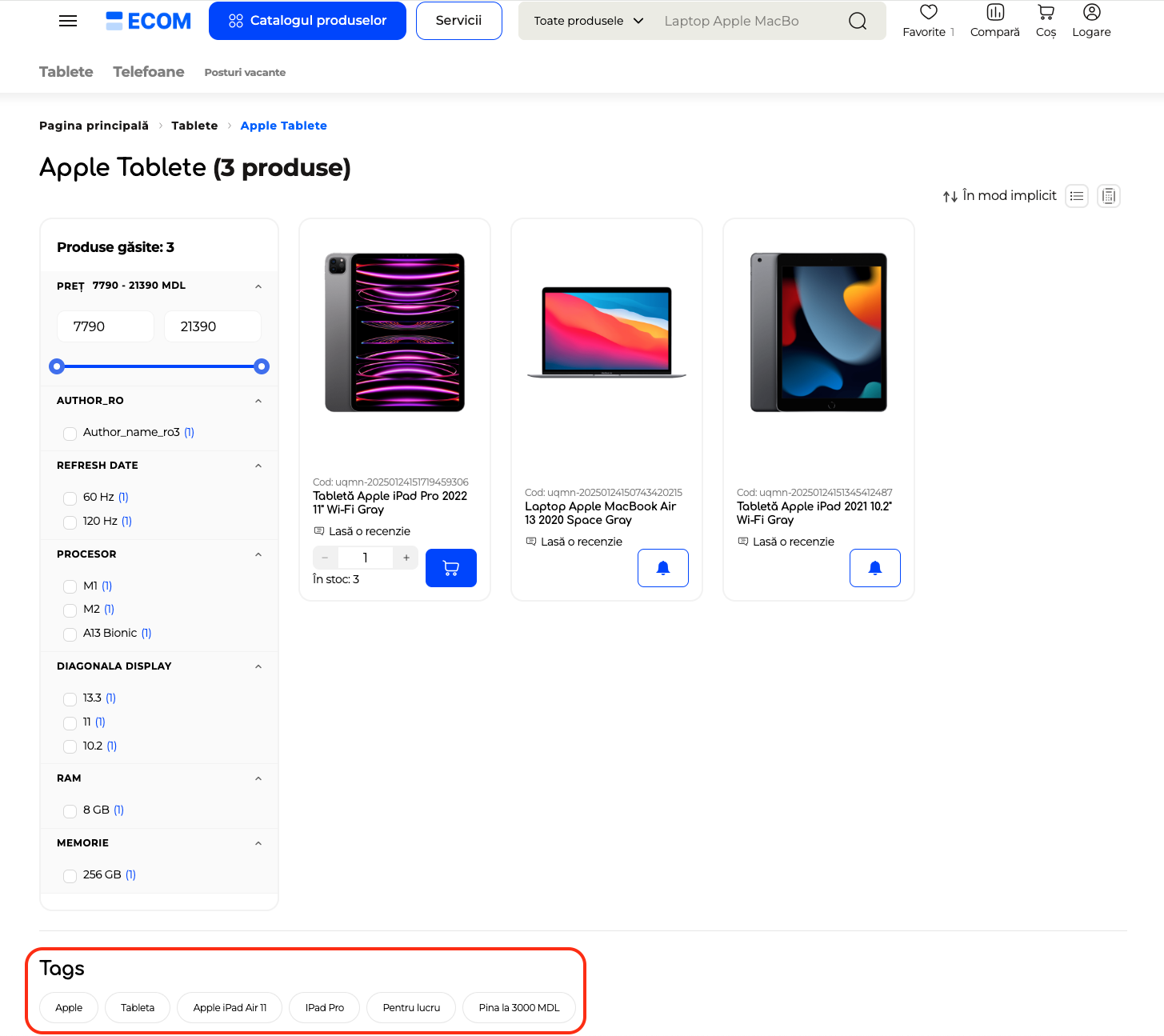Click the Apple Tablete breadcrumb
Image resolution: width=1164 pixels, height=1036 pixels.
tap(284, 126)
